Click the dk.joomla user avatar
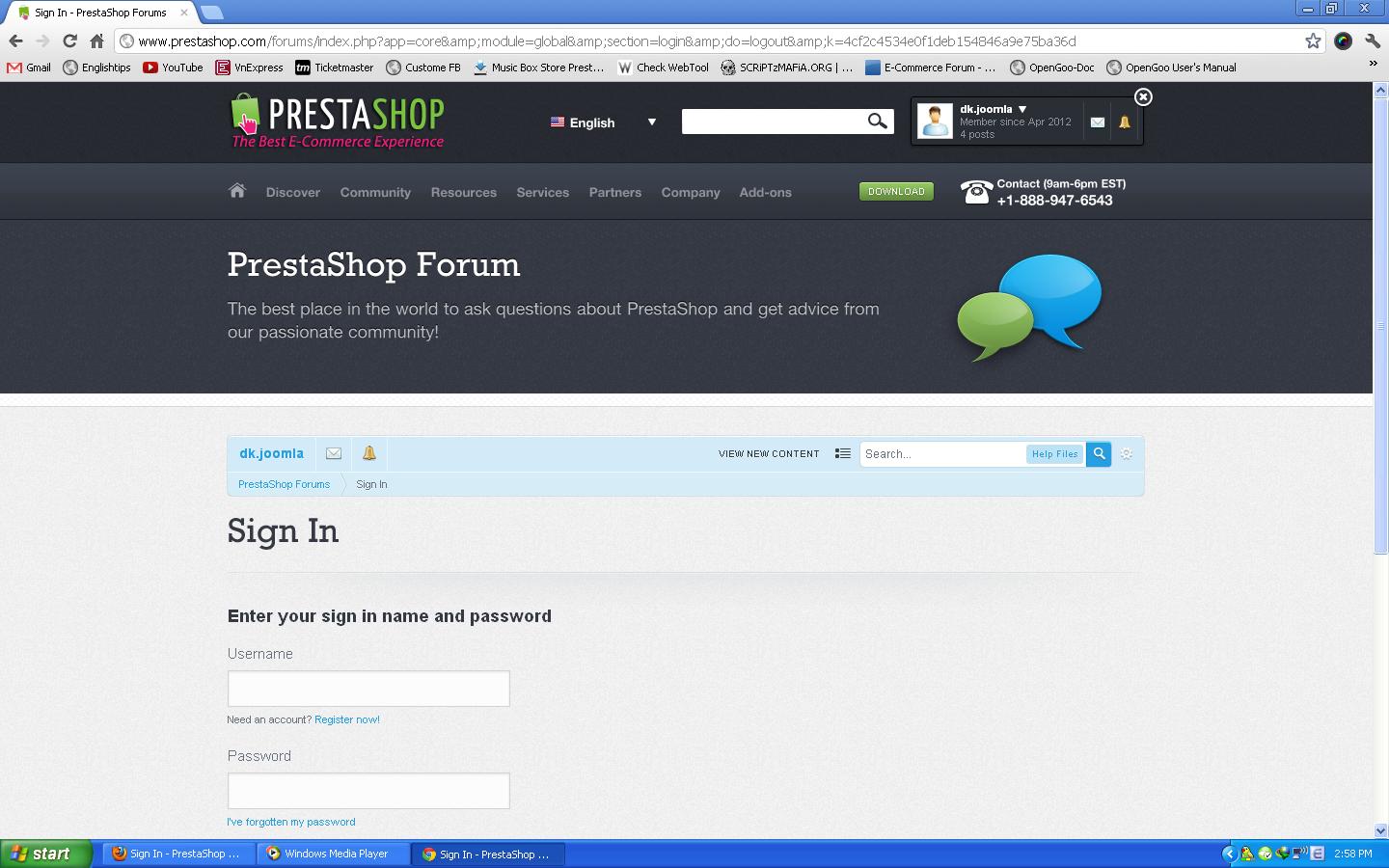 pos(935,122)
